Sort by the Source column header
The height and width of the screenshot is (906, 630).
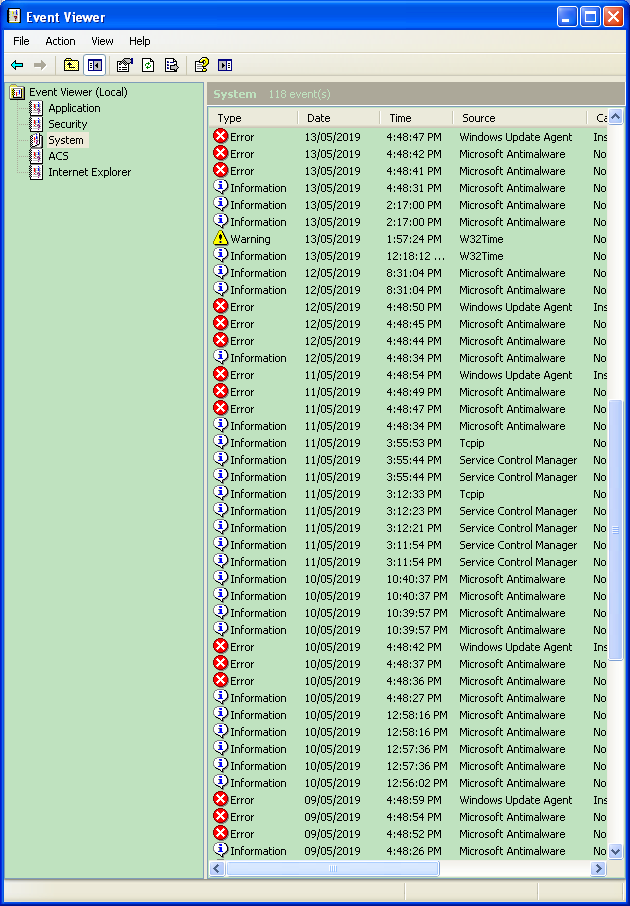[520, 118]
